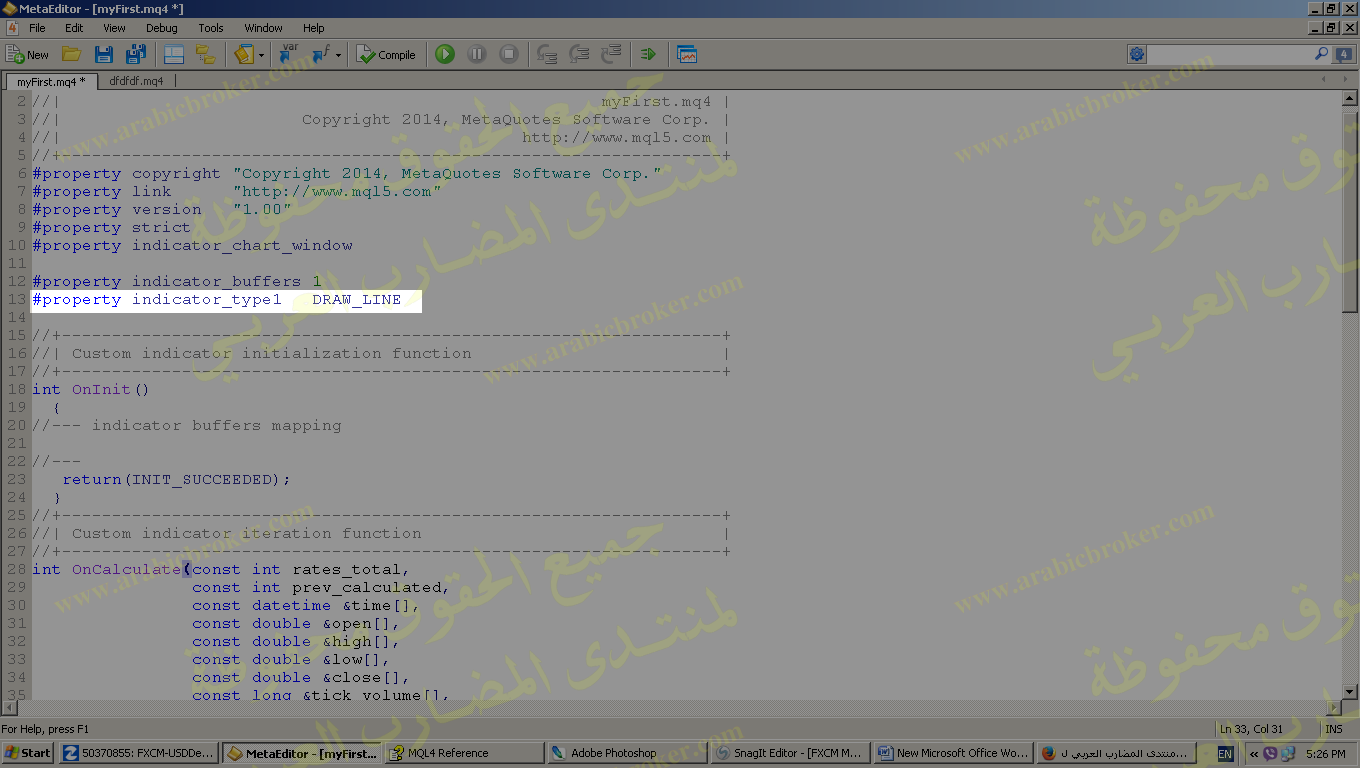Save all open files
The height and width of the screenshot is (768, 1360).
click(x=136, y=55)
